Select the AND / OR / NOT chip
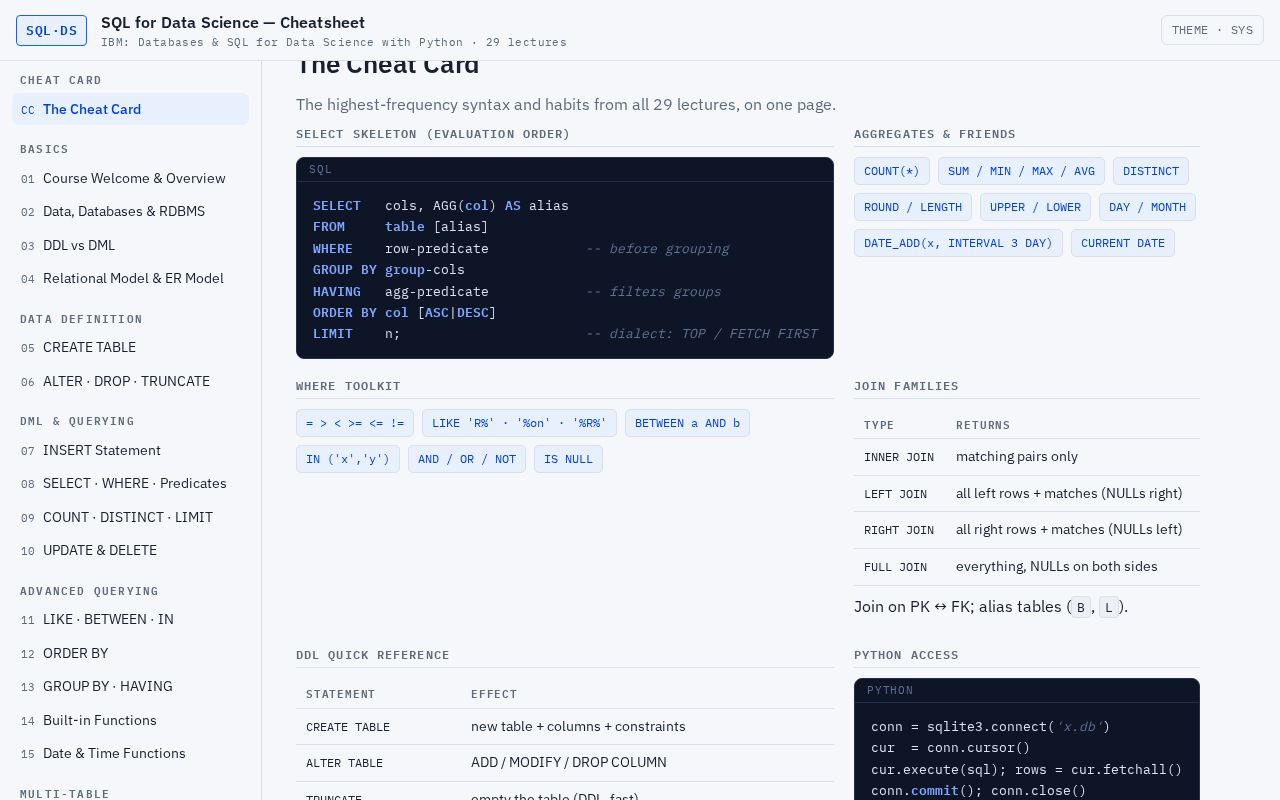Image resolution: width=1280 pixels, height=800 pixels. [467, 459]
